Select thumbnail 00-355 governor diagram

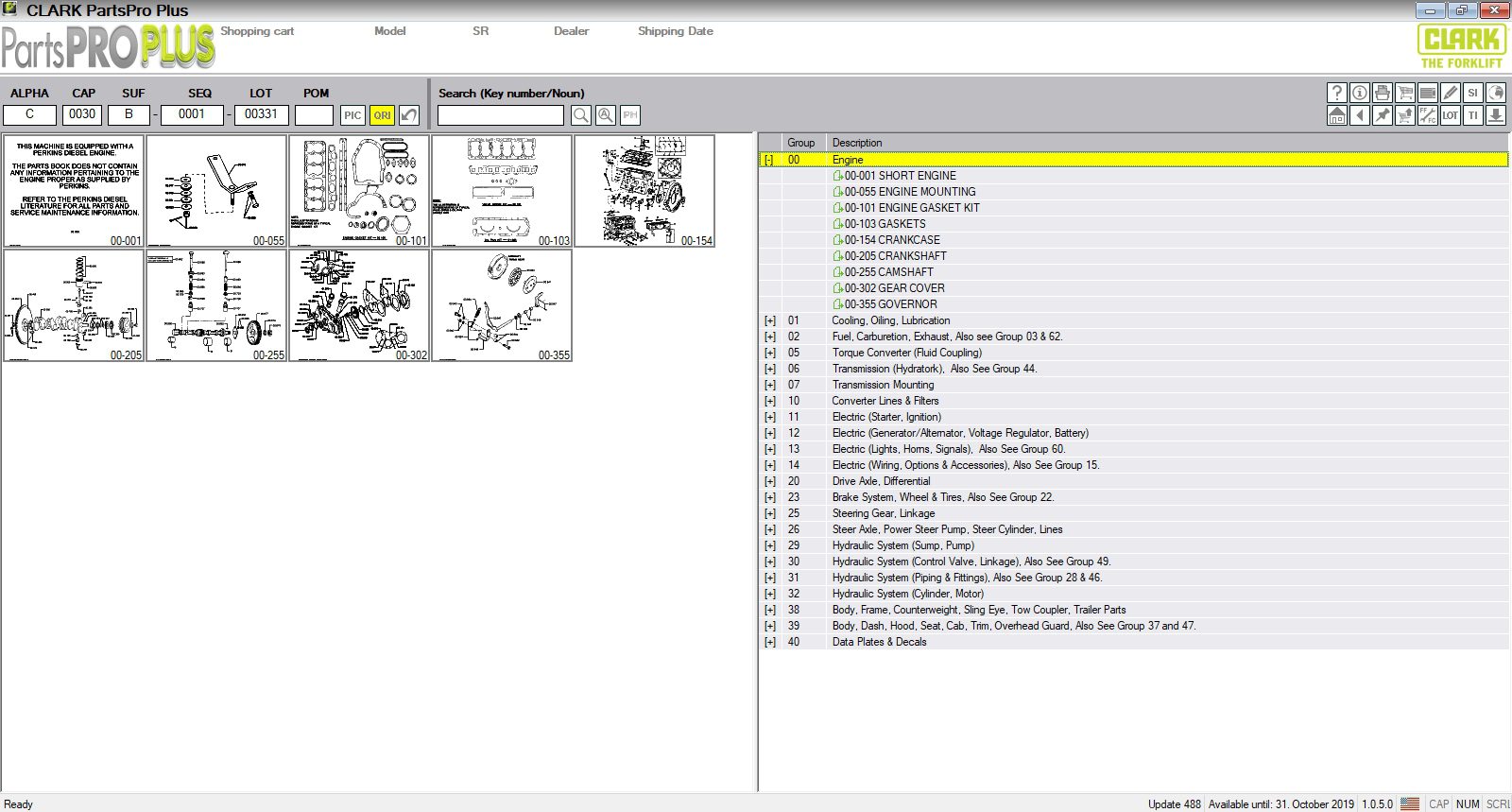[x=502, y=305]
